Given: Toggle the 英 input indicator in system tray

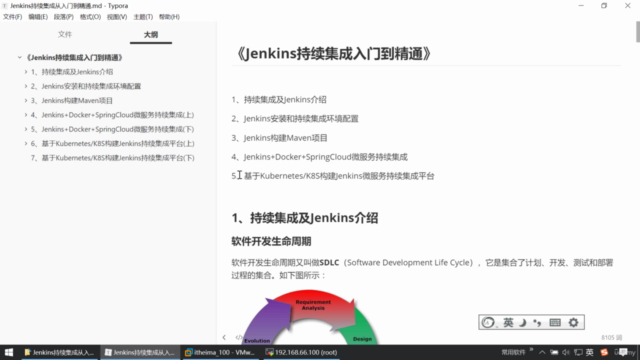Looking at the screenshot, I should (x=589, y=352).
